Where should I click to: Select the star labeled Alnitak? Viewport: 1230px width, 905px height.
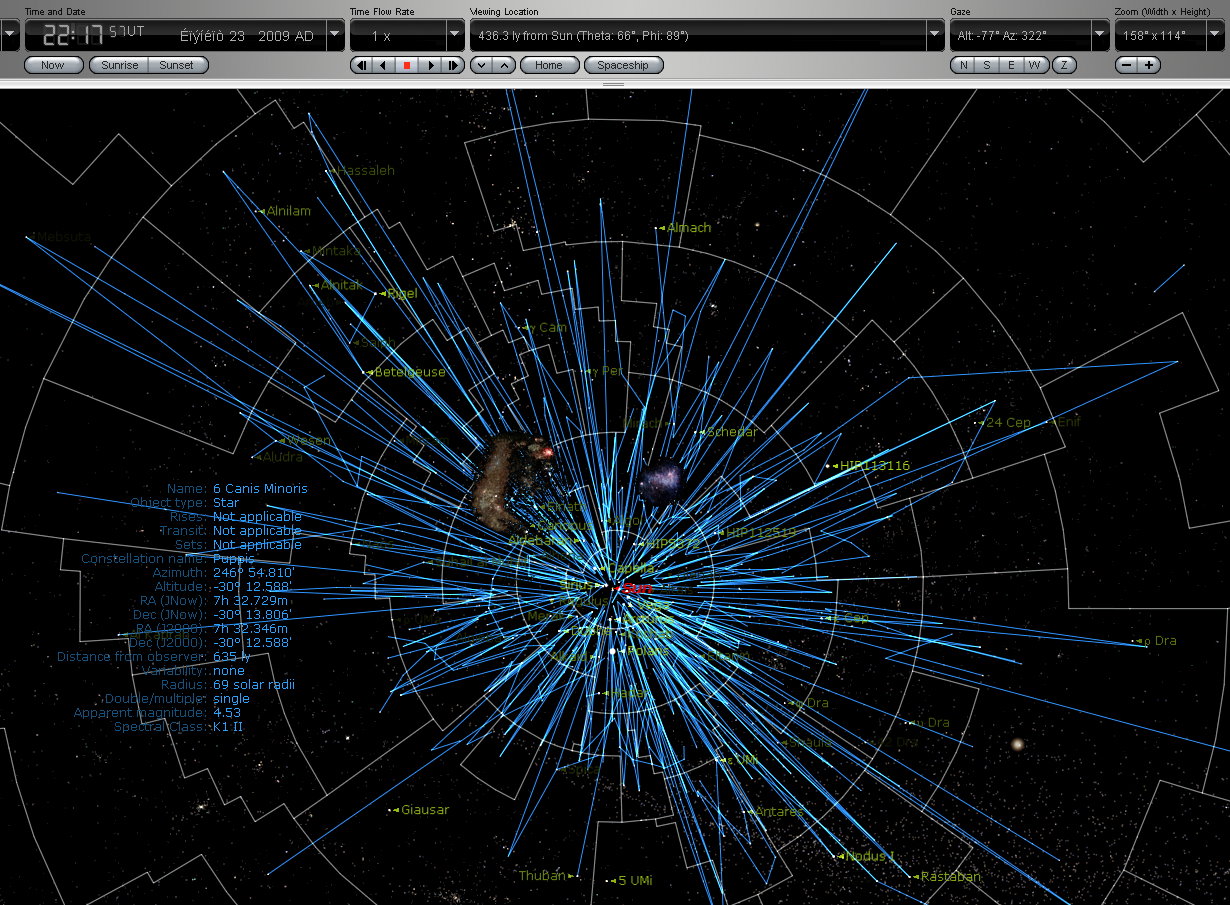coord(341,285)
